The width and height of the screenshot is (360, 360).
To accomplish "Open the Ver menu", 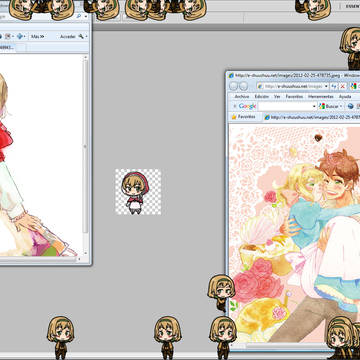I will (277, 96).
